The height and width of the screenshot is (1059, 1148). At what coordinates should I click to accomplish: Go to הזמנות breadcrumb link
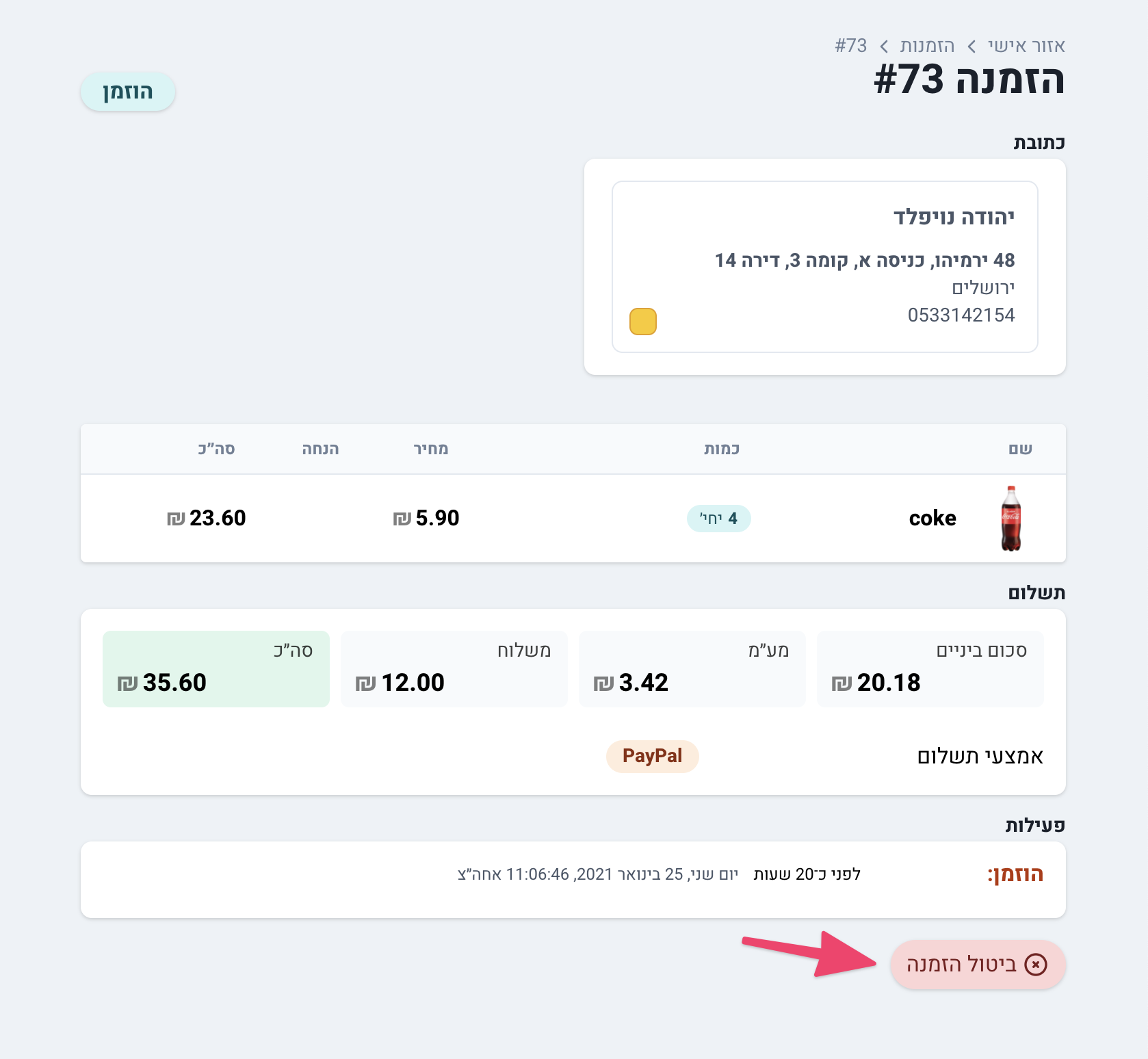[x=927, y=46]
